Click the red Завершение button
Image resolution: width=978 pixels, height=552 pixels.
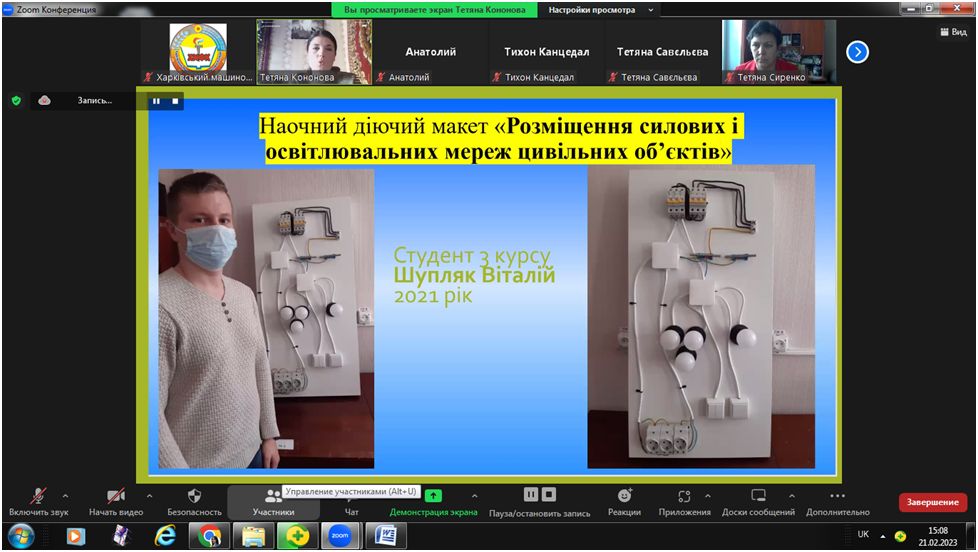point(932,502)
